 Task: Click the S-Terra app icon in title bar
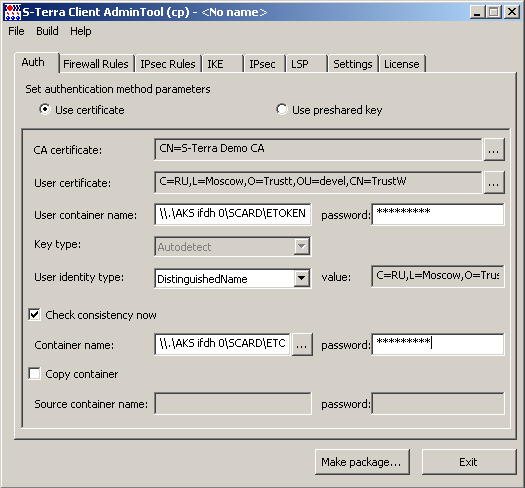(x=12, y=12)
